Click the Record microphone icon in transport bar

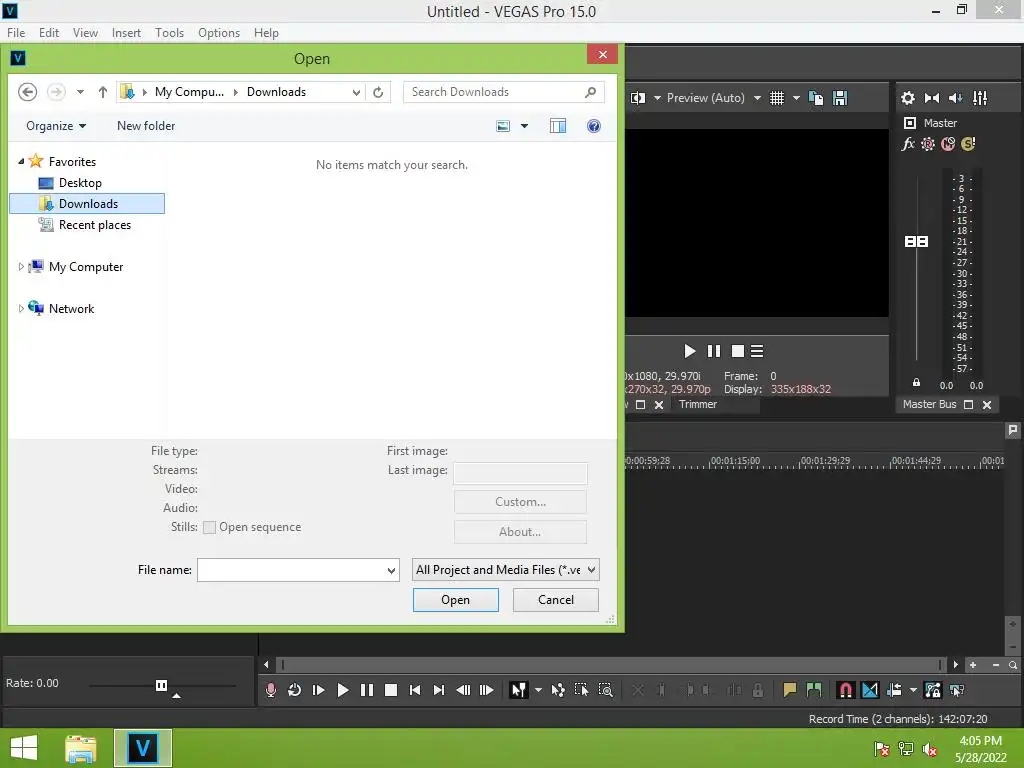[270, 690]
